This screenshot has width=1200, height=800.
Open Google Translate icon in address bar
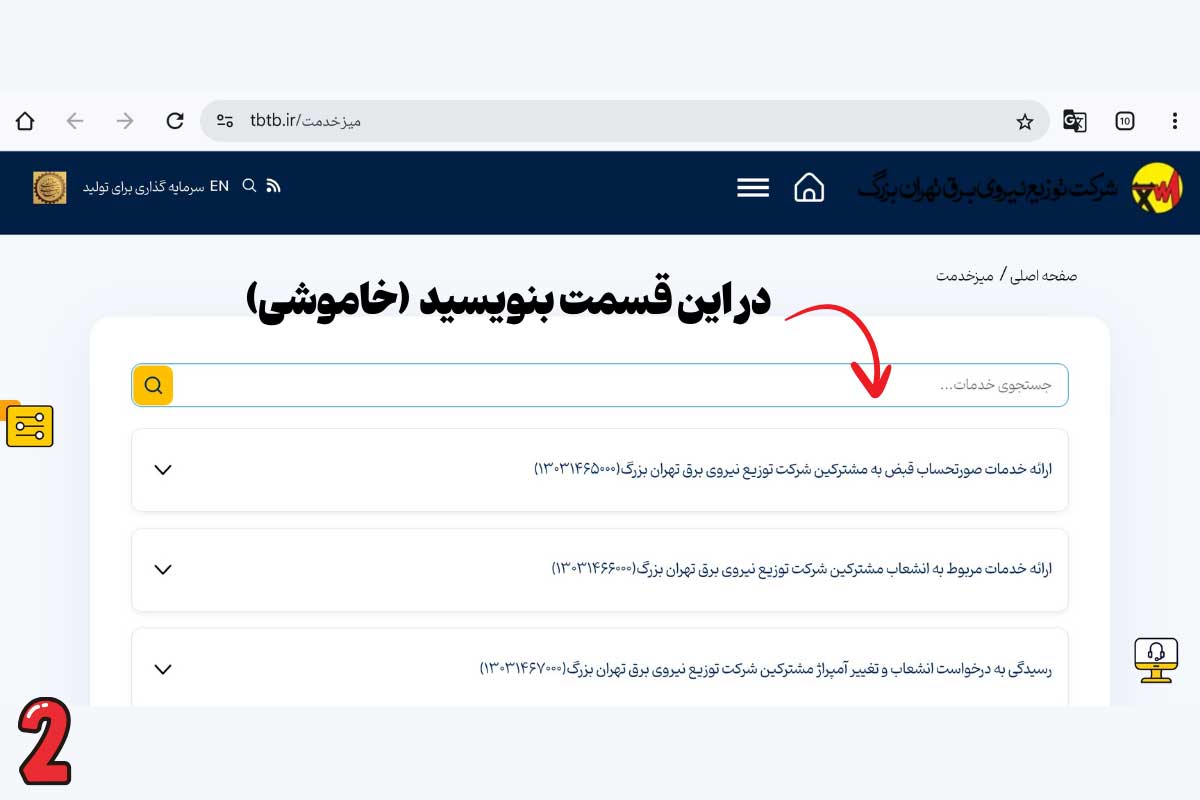[x=1074, y=121]
